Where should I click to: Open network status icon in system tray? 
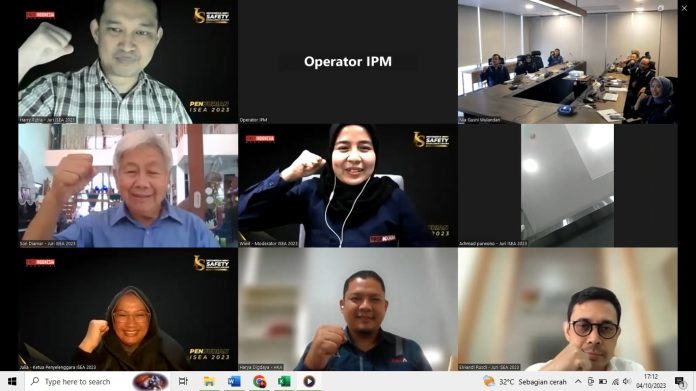(615, 382)
